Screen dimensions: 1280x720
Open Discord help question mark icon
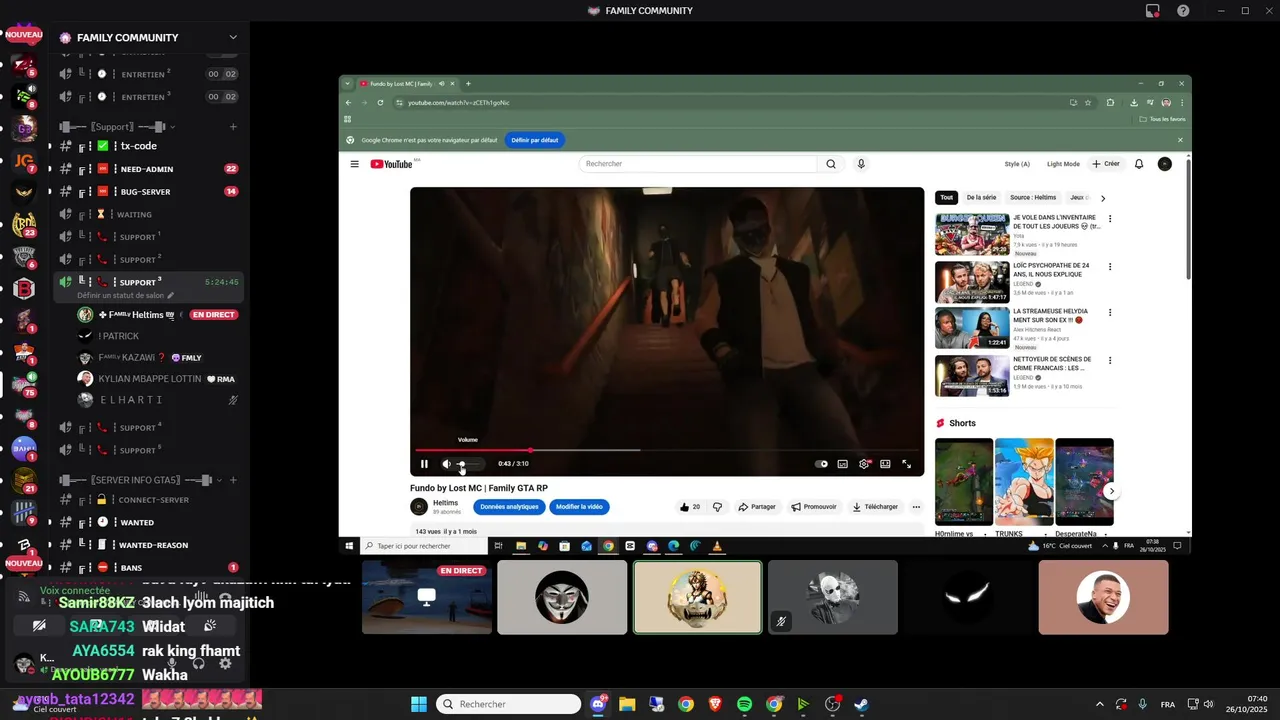[1183, 11]
